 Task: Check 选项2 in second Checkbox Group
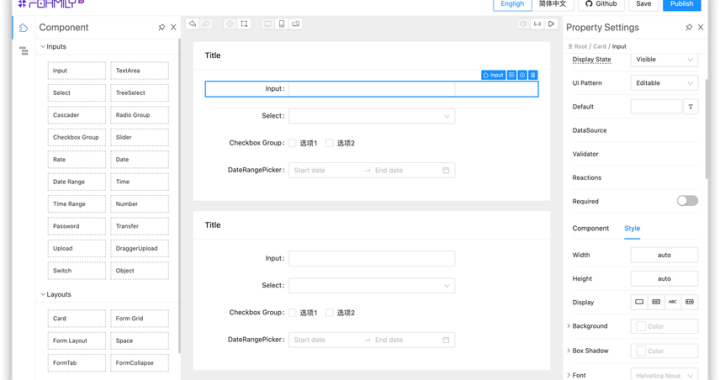(x=329, y=313)
